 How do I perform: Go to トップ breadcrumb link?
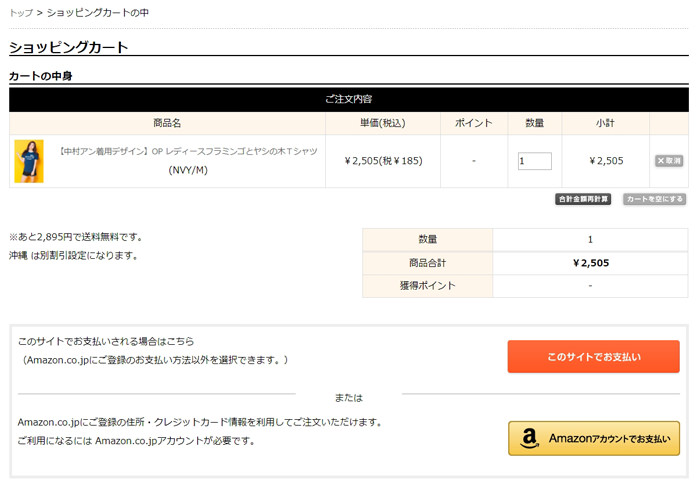pyautogui.click(x=20, y=13)
